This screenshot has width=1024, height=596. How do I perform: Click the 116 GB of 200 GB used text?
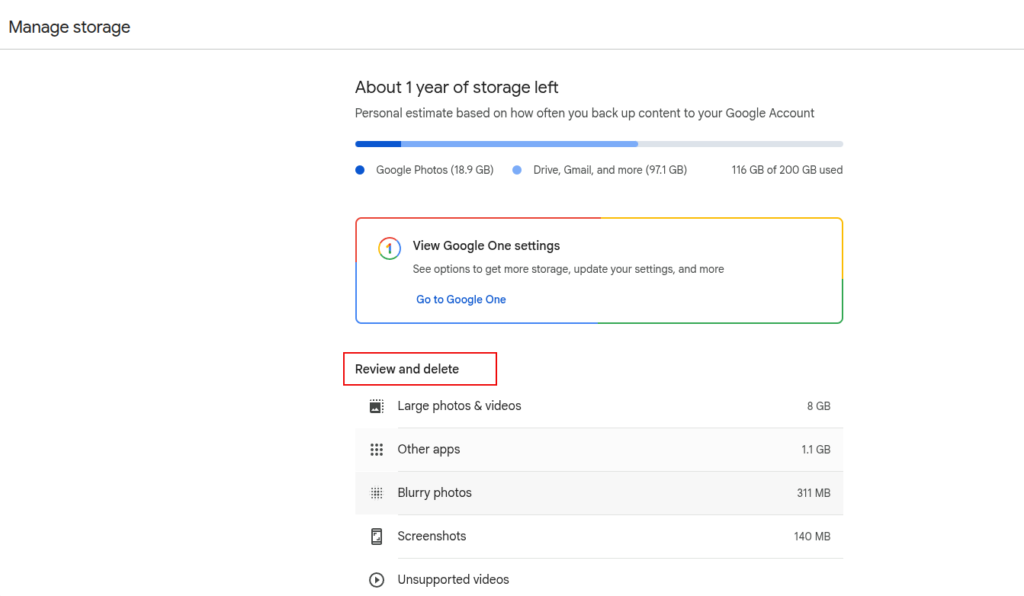point(787,170)
